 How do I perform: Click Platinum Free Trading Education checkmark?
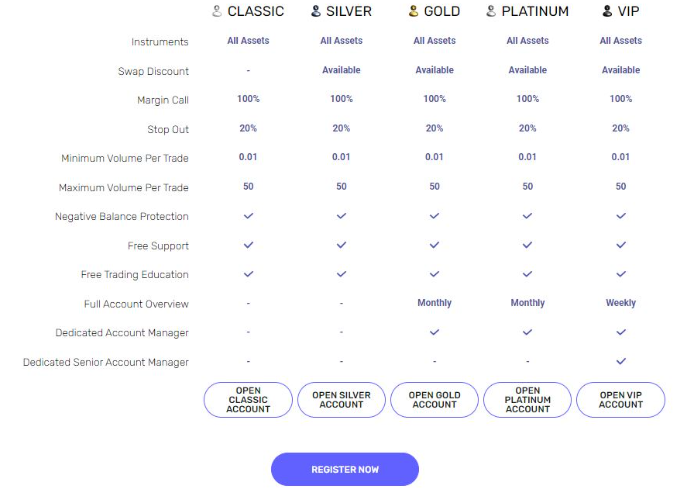[x=528, y=274]
